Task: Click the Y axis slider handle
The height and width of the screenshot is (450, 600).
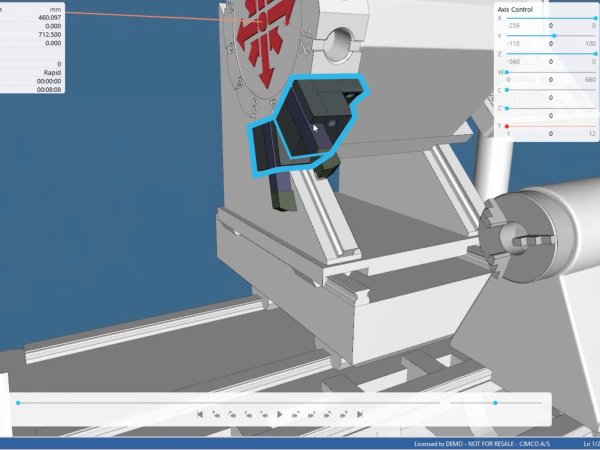Action: 552,36
